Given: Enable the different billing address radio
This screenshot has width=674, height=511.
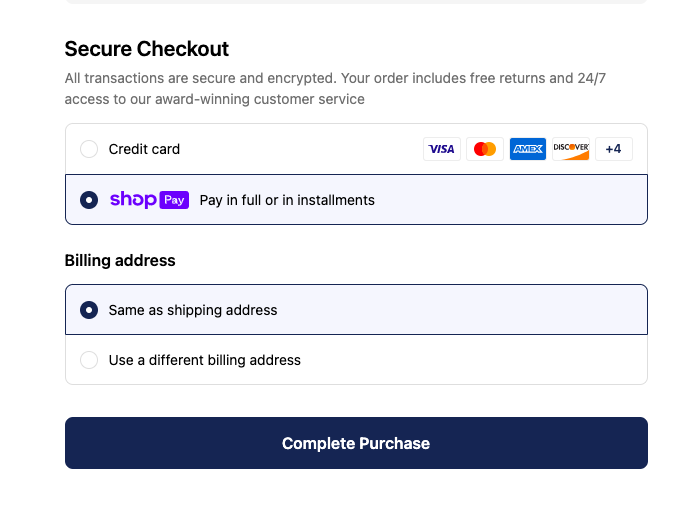Looking at the screenshot, I should tap(89, 360).
